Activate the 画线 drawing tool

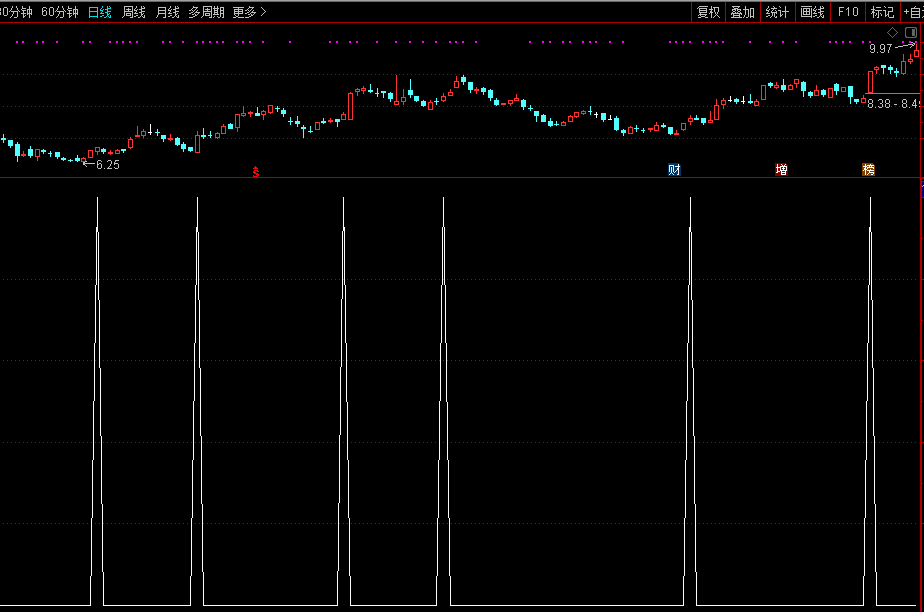[x=812, y=12]
